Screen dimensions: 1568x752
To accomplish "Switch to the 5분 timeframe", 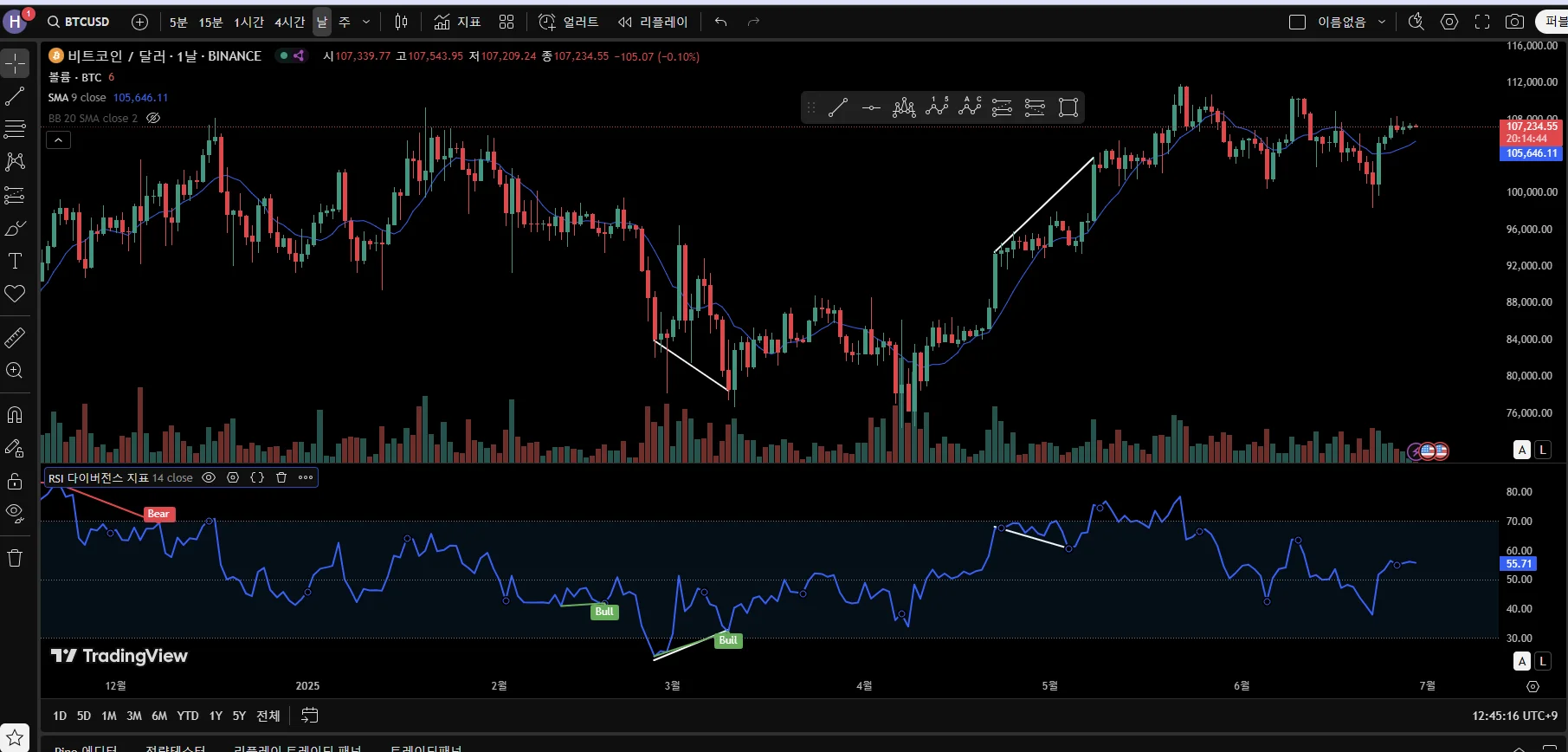I will point(178,22).
